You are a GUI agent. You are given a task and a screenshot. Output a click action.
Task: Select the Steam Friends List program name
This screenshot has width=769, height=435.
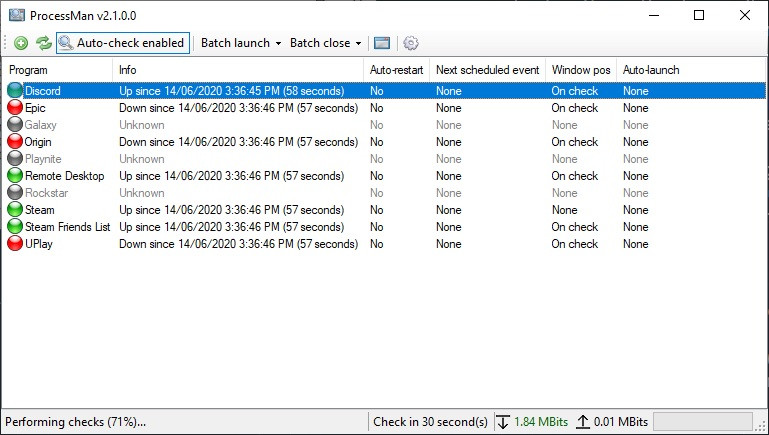tap(68, 227)
